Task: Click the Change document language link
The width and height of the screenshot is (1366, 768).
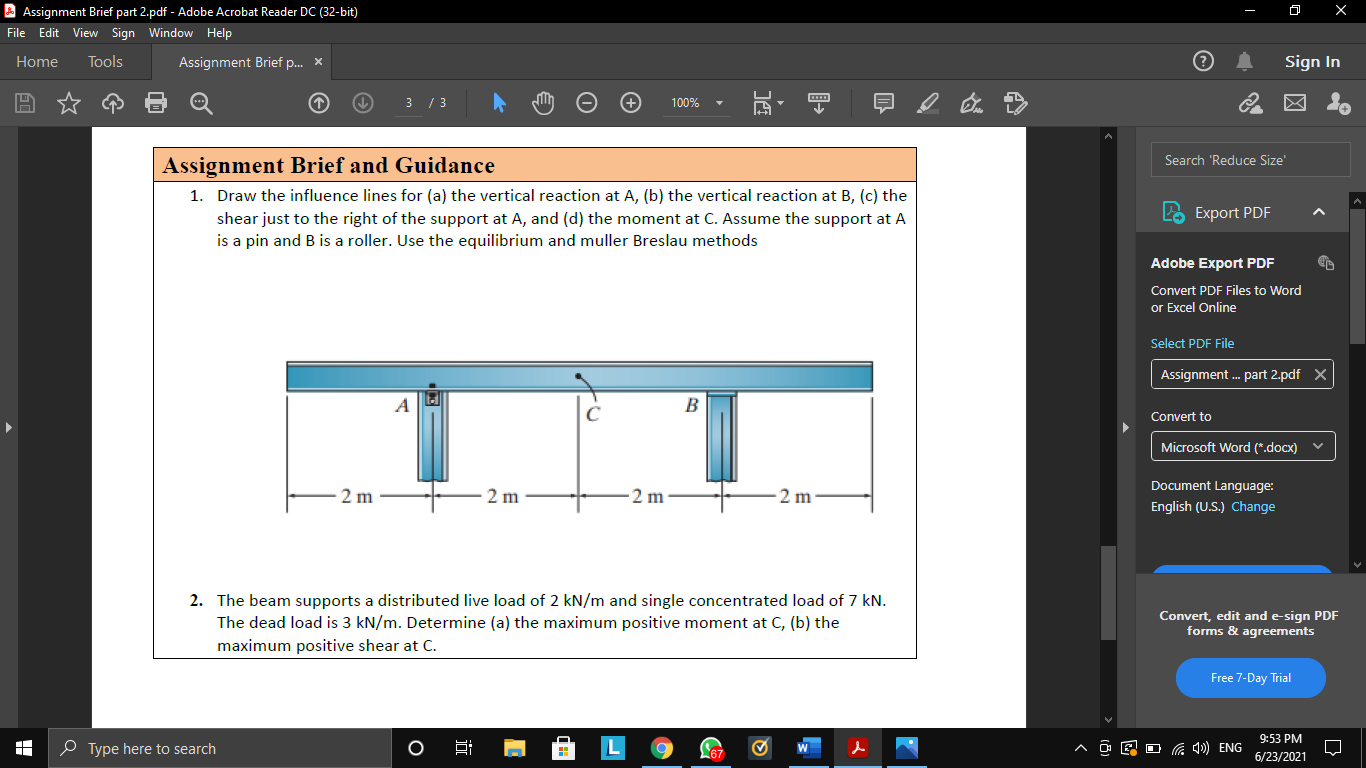Action: click(1253, 507)
